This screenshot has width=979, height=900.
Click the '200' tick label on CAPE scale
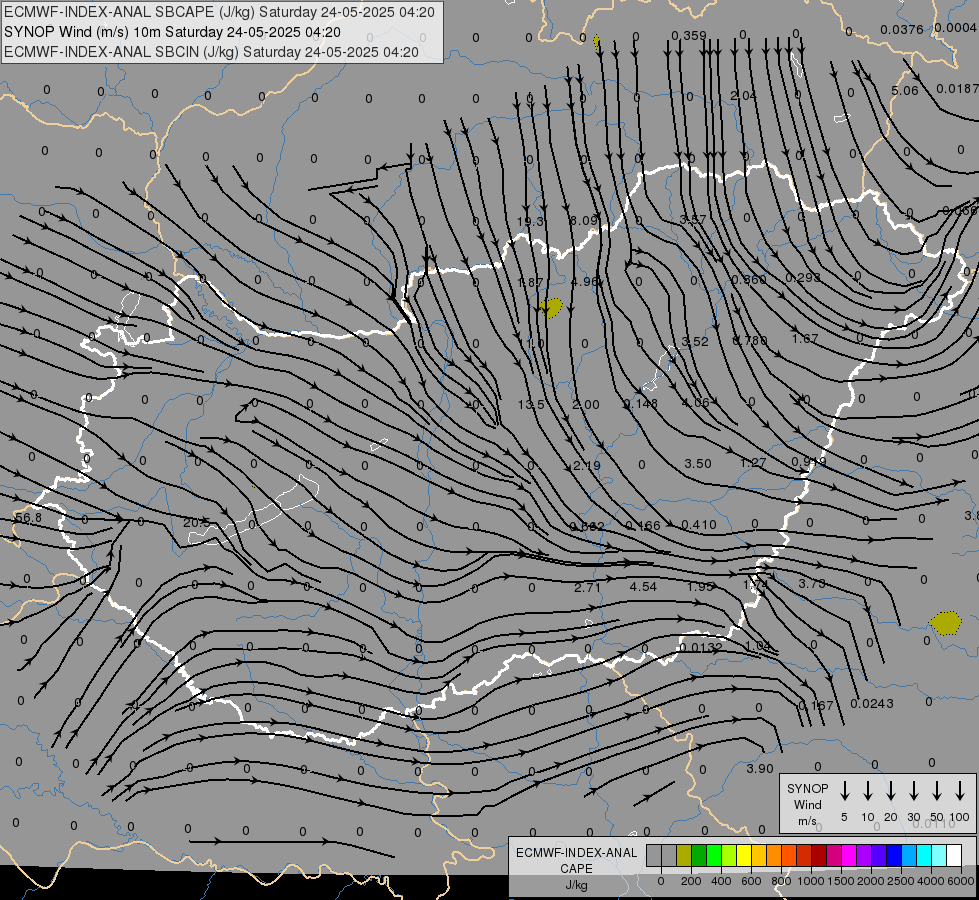691,881
